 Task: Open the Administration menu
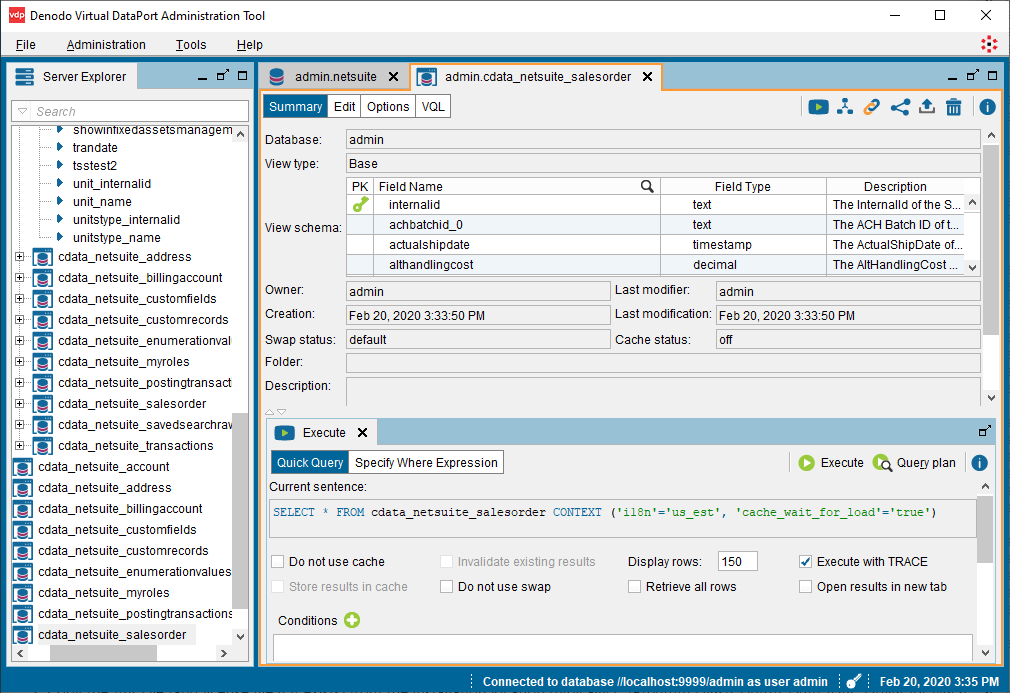point(106,45)
